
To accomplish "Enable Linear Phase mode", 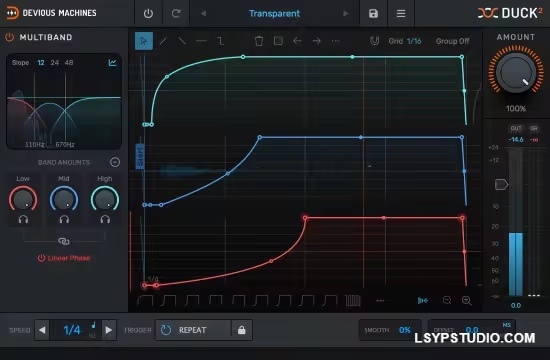I will tap(64, 258).
